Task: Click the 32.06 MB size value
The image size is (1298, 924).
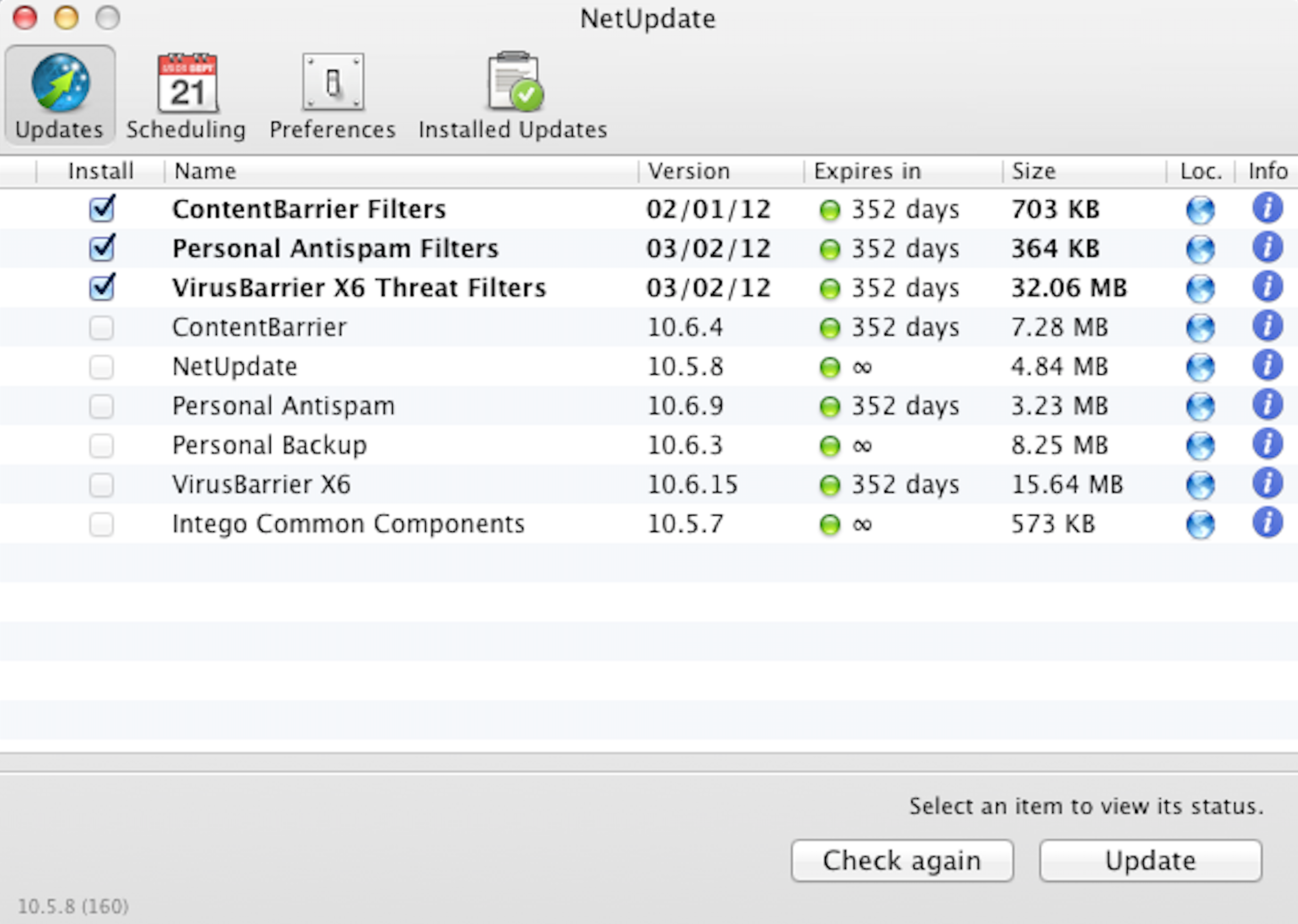Action: (x=1069, y=288)
